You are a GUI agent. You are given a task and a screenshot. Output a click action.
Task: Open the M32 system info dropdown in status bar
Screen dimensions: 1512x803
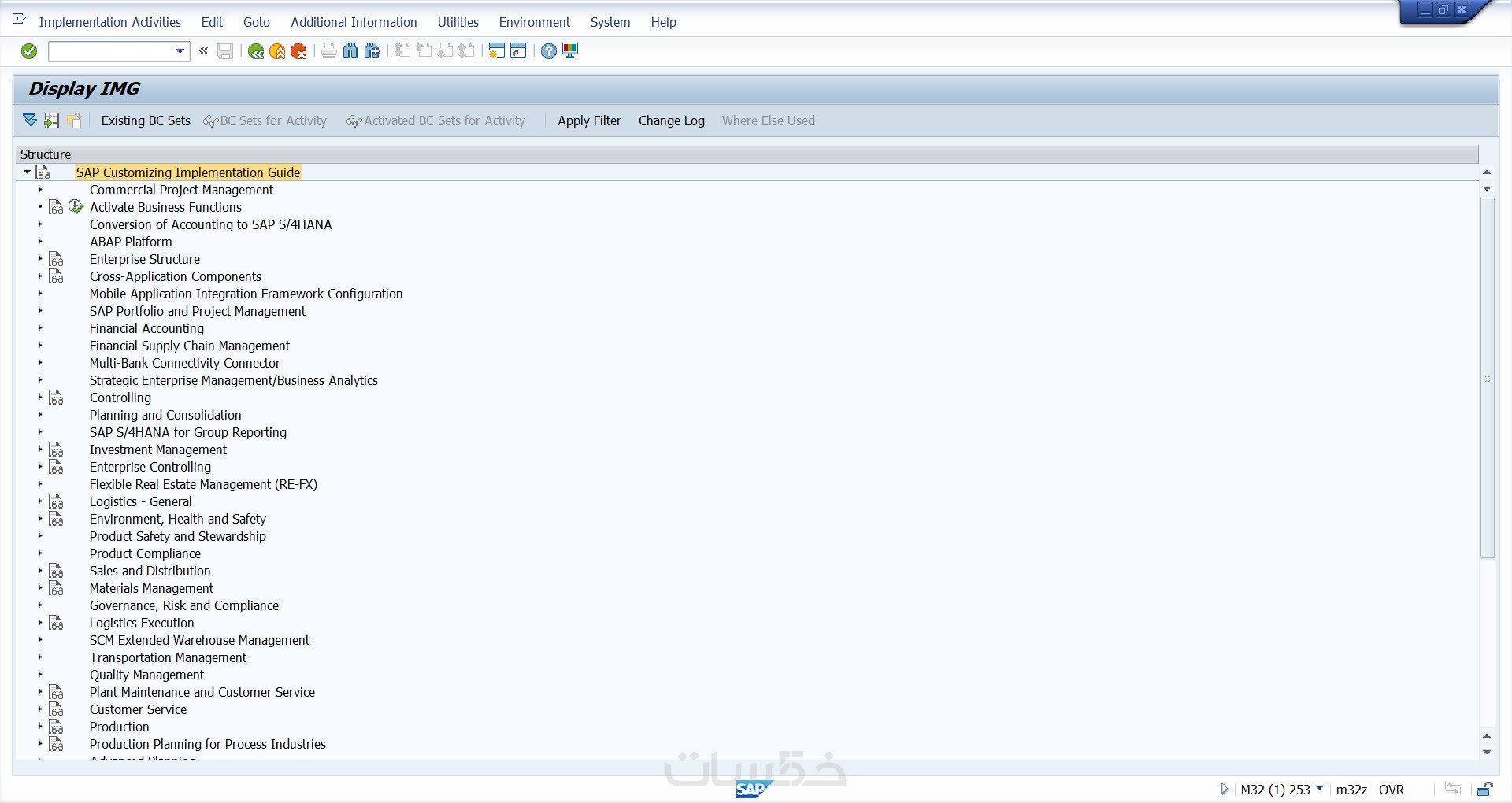point(1320,788)
